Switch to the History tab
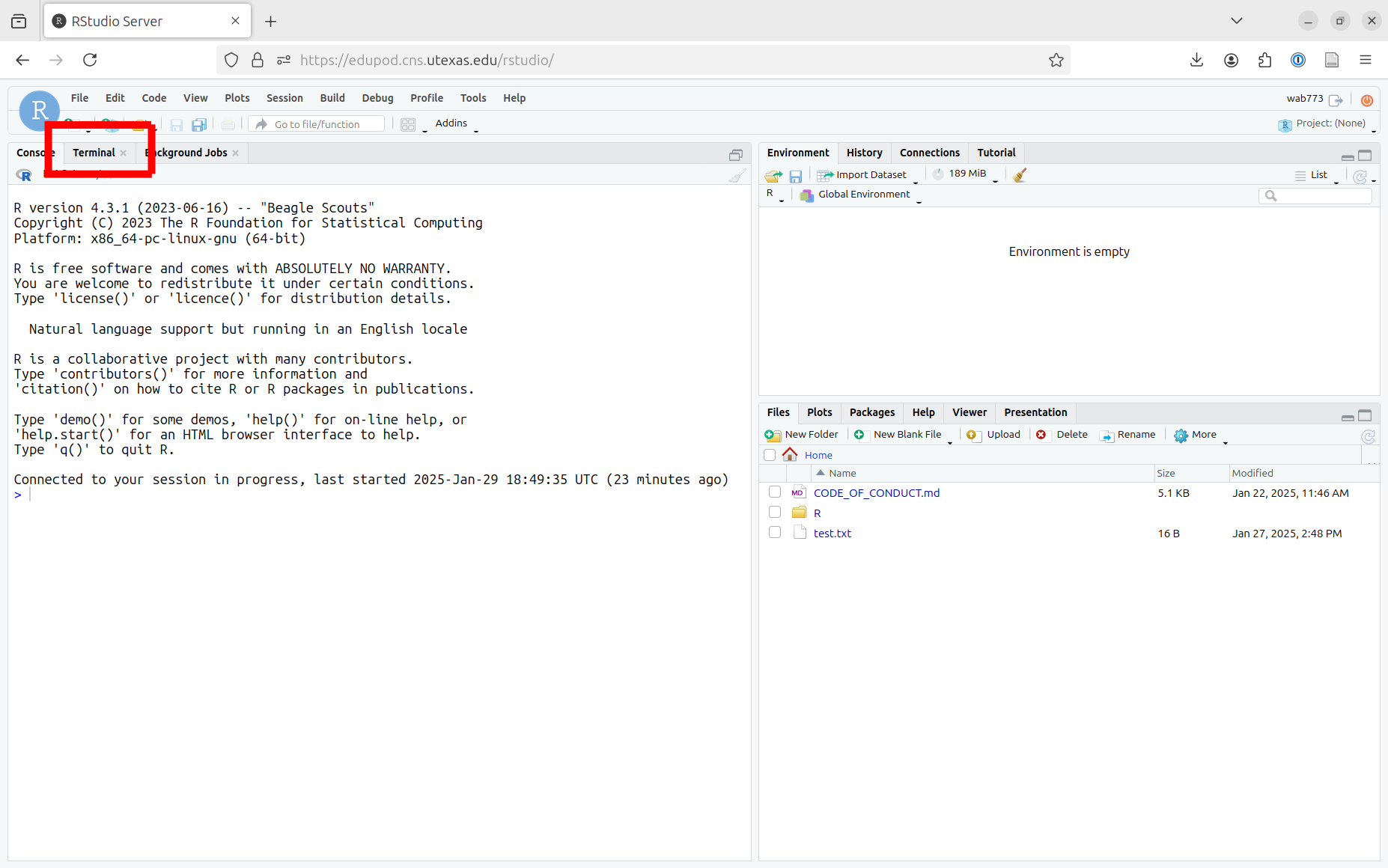This screenshot has height=868, width=1388. 865,153
